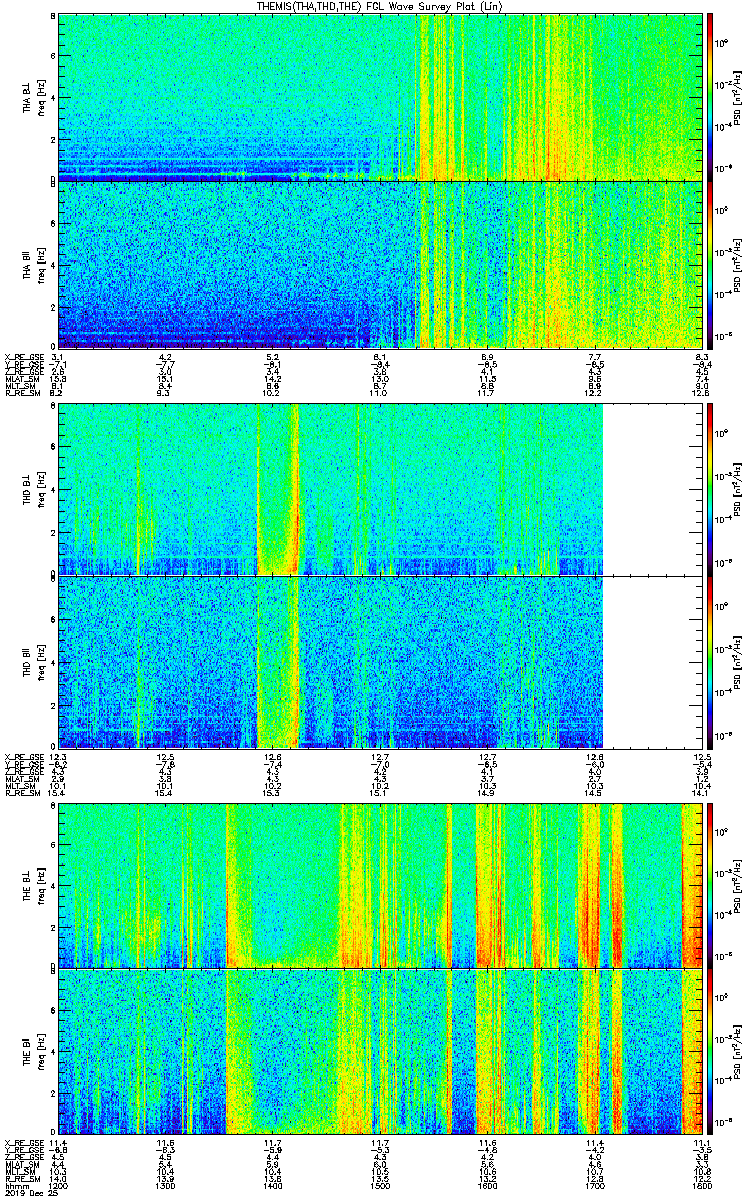Click the THD B-parallel color bar
The width and height of the screenshot is (750, 1200).
709,661
